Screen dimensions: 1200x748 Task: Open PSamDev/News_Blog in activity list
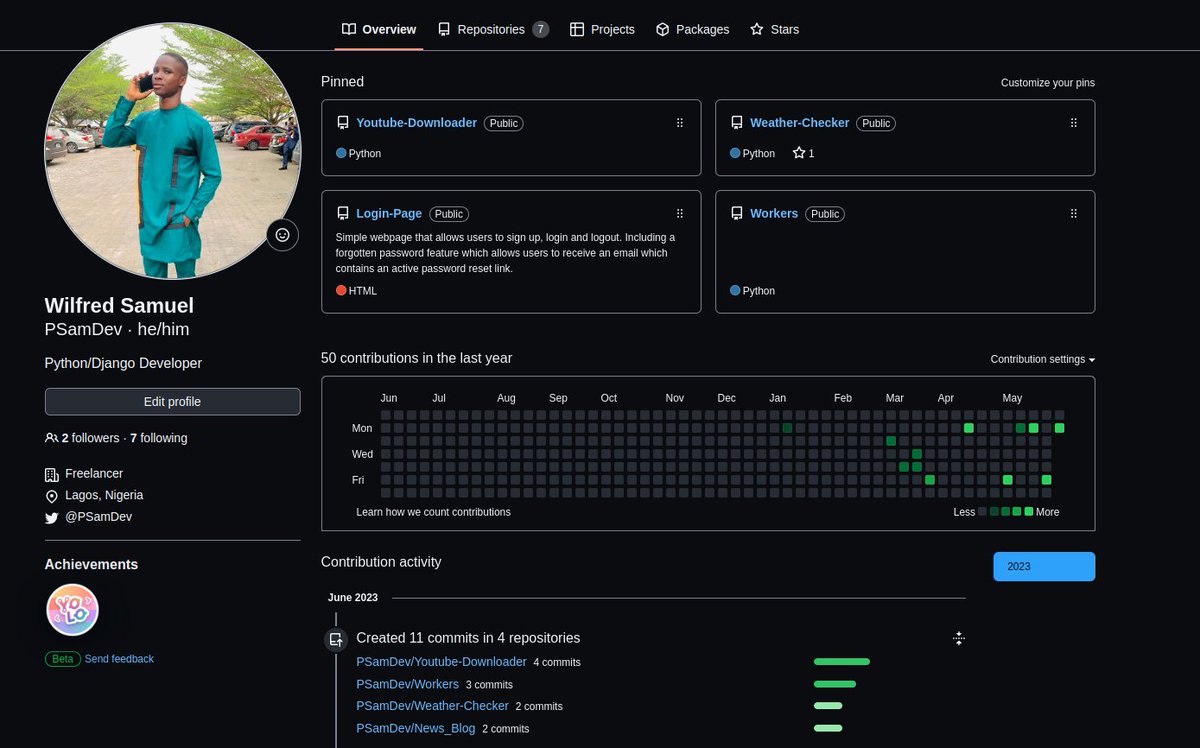tap(415, 728)
